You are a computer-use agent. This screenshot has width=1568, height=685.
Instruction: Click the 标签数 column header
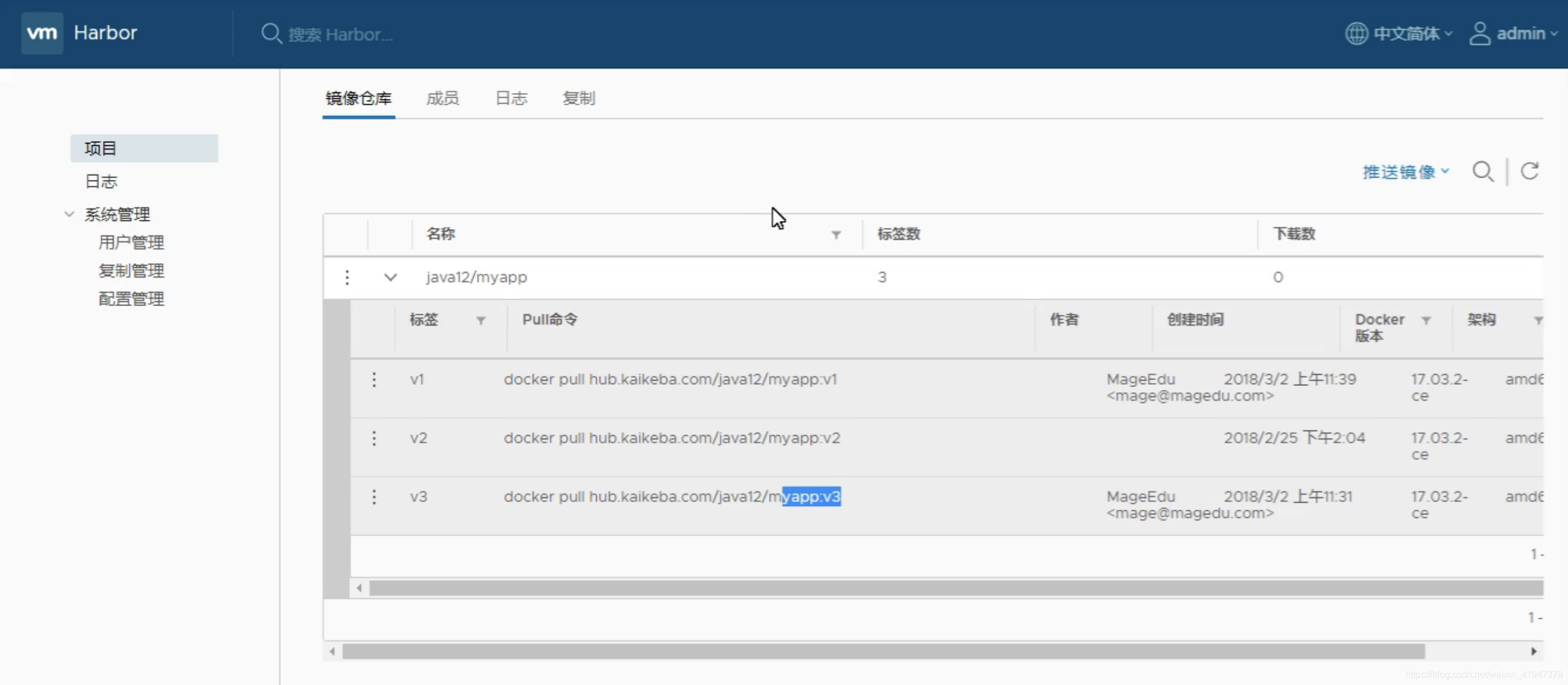point(898,234)
